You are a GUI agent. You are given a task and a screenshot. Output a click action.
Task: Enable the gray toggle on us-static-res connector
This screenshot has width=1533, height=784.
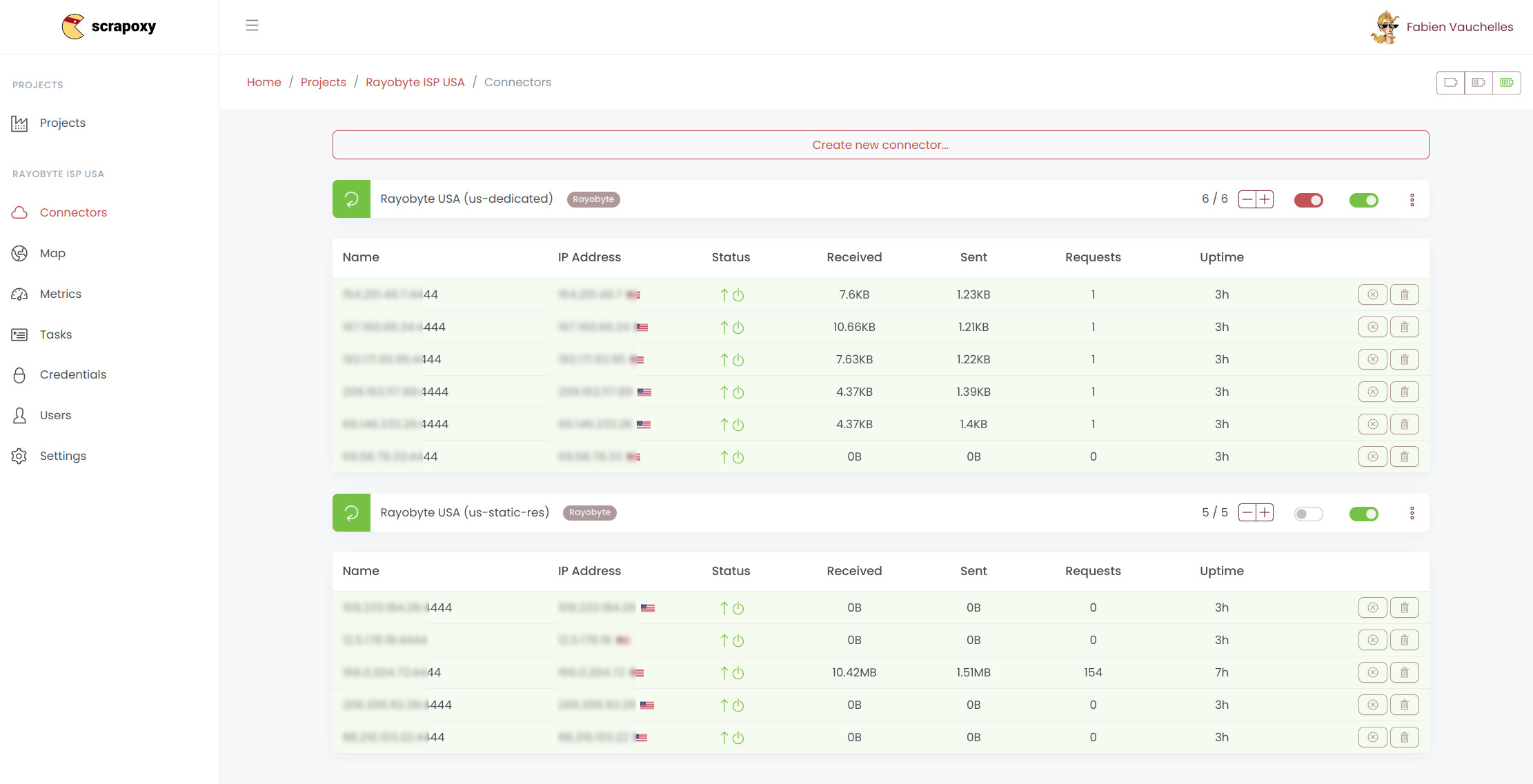click(x=1308, y=513)
